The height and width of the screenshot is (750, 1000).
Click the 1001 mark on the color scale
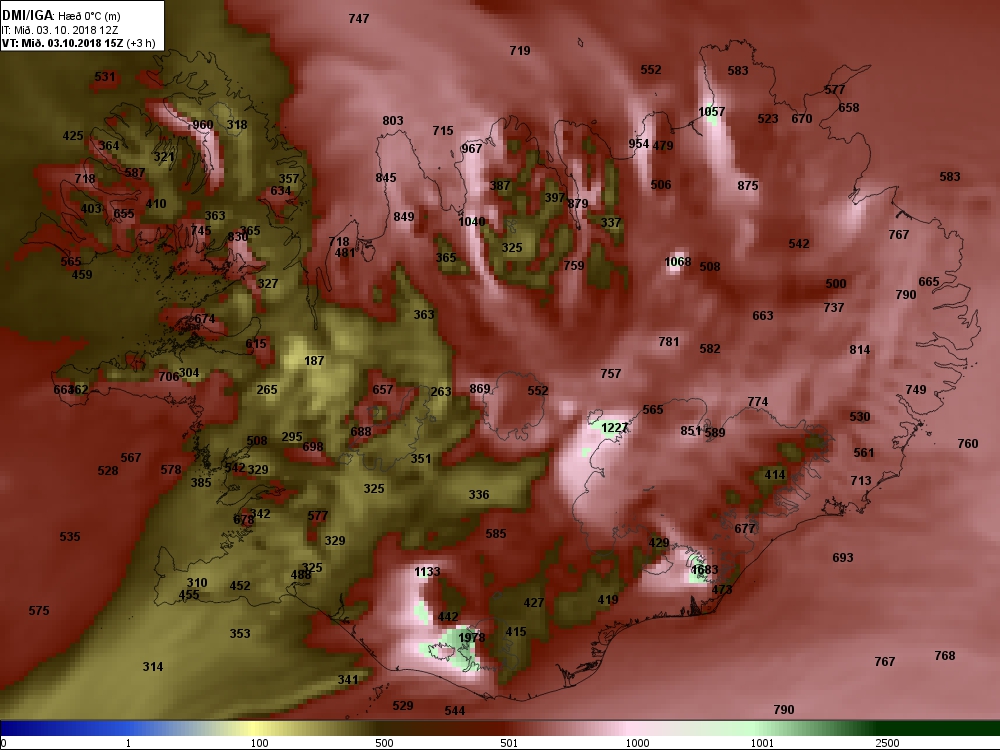point(762,743)
